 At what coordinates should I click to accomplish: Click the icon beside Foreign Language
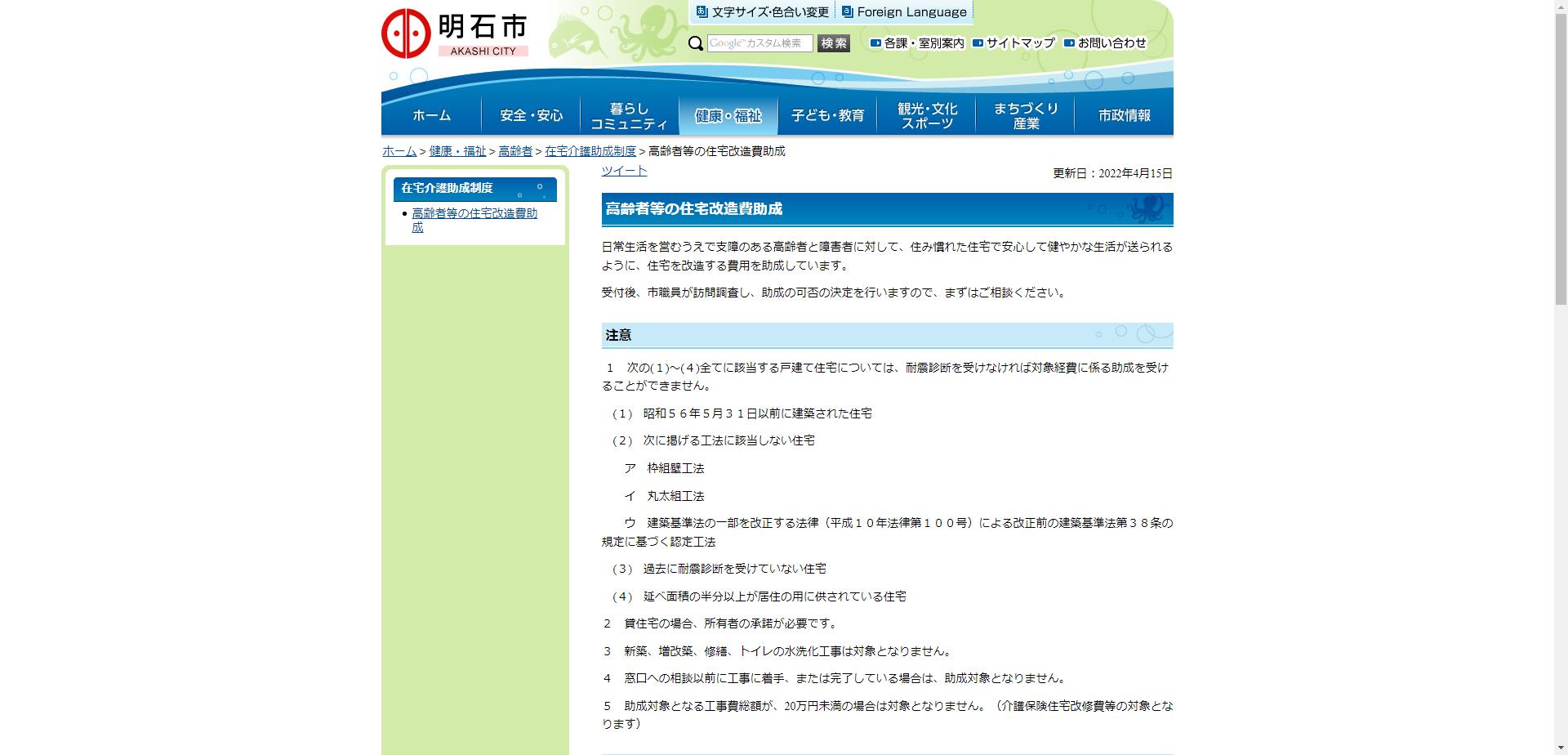click(x=847, y=12)
